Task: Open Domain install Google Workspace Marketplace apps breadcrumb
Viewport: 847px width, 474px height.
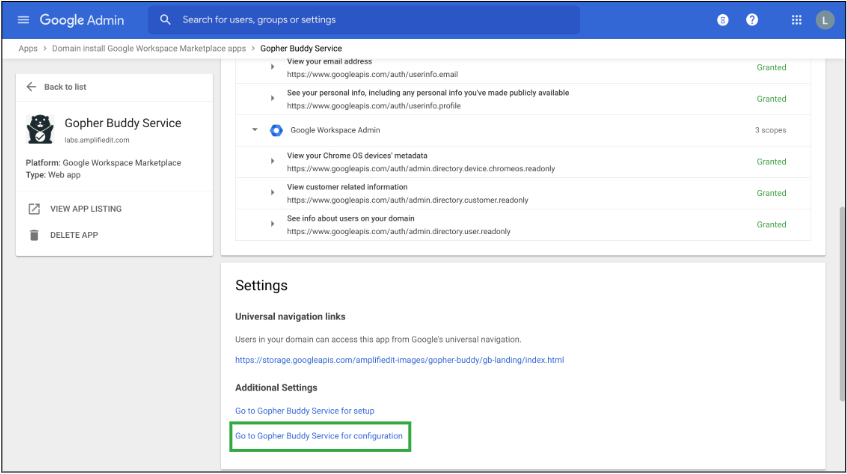Action: point(149,49)
